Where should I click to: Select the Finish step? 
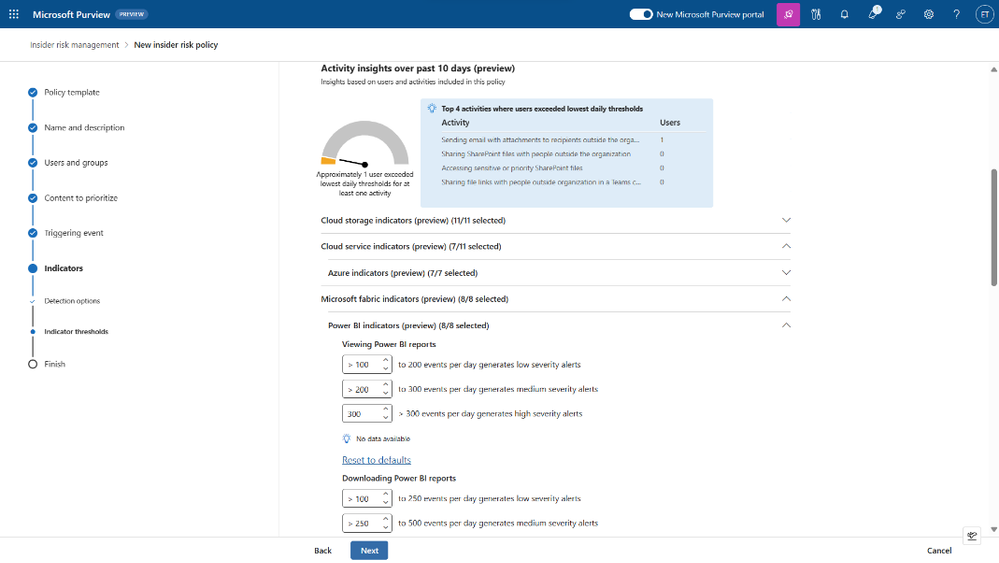[54, 364]
